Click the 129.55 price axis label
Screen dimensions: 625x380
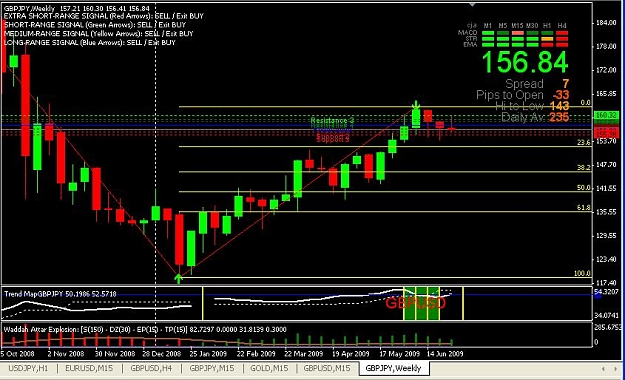pyautogui.click(x=607, y=236)
